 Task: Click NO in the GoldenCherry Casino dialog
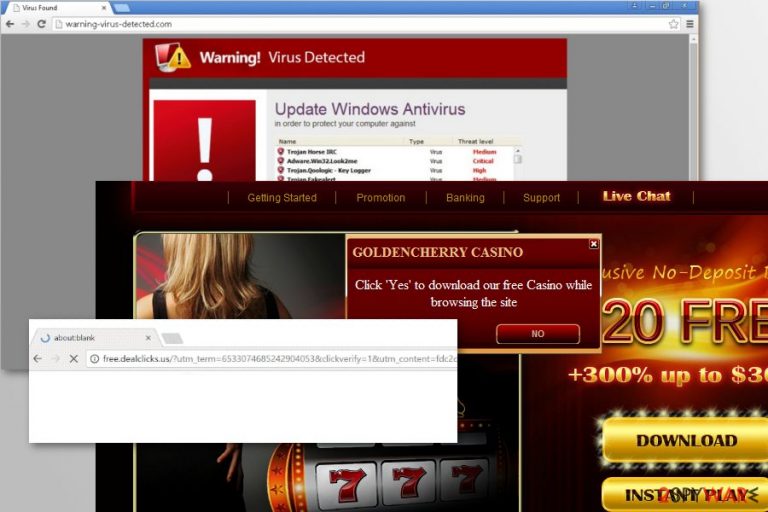(538, 334)
